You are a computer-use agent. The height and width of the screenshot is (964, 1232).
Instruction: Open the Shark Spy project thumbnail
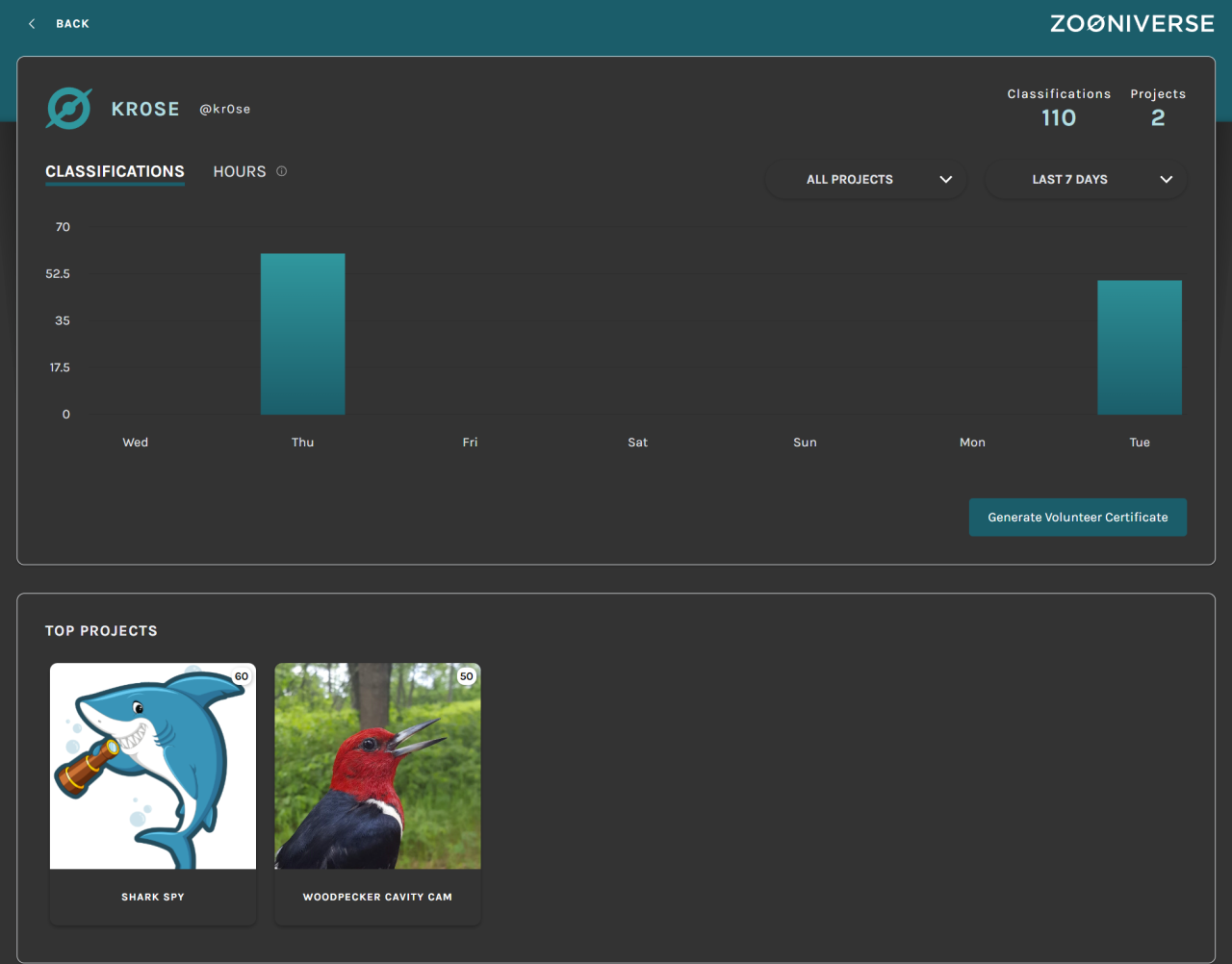point(153,766)
